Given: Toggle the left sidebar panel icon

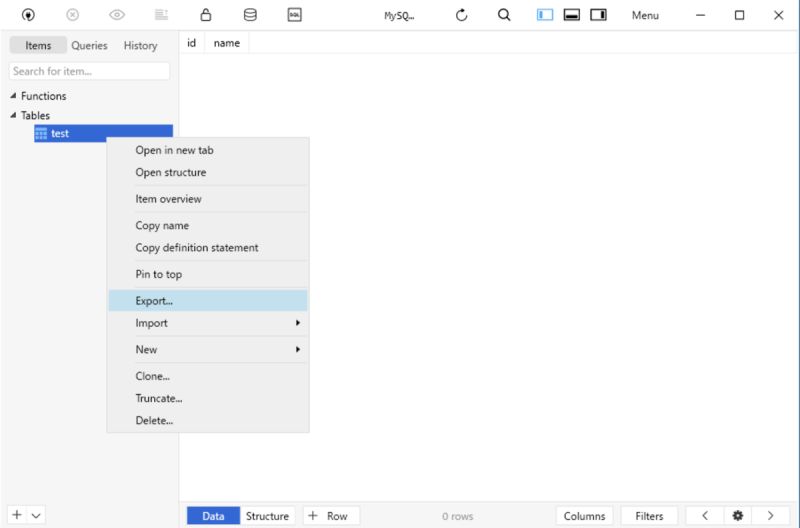Looking at the screenshot, I should pyautogui.click(x=545, y=15).
